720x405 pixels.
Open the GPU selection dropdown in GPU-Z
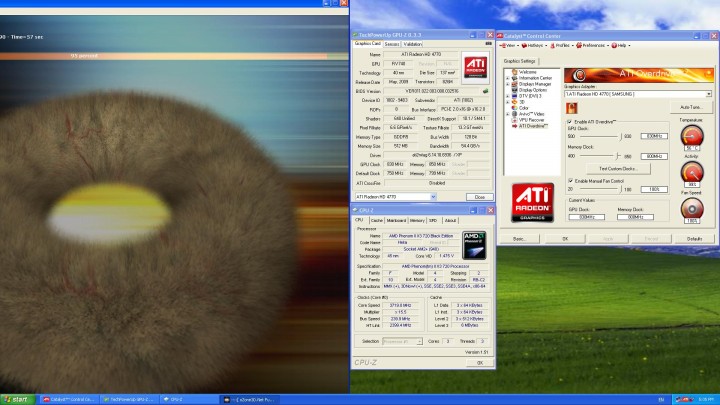point(433,197)
